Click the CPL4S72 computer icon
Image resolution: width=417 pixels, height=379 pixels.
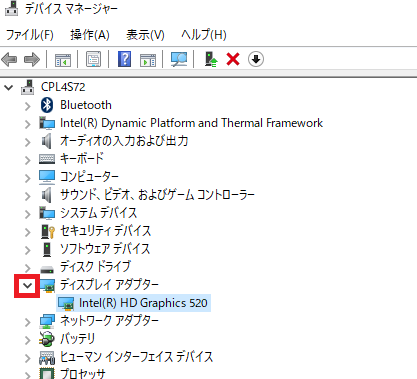[x=27, y=87]
